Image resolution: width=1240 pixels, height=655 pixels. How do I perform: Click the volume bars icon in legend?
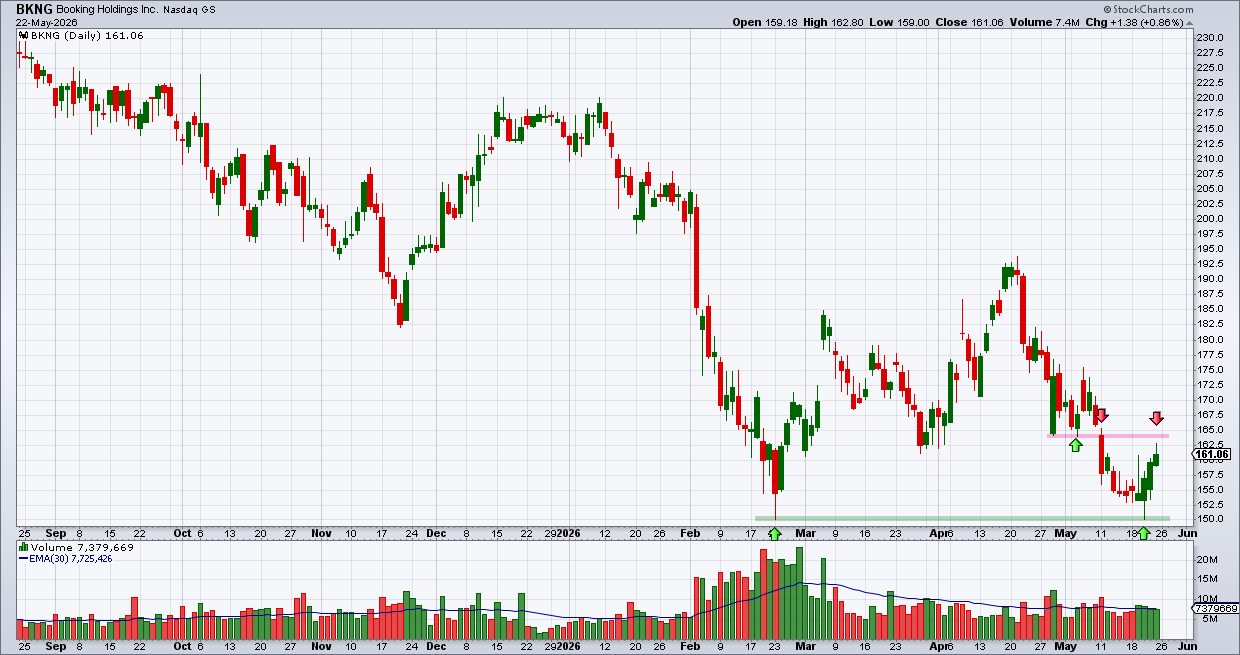point(24,548)
